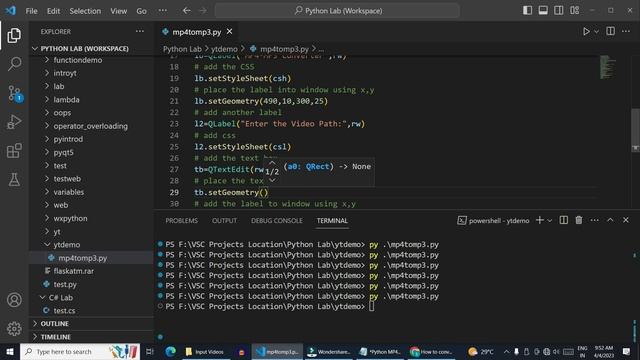Screen dimensions: 640x360
Task: Open the Edit menu
Action: pos(53,11)
